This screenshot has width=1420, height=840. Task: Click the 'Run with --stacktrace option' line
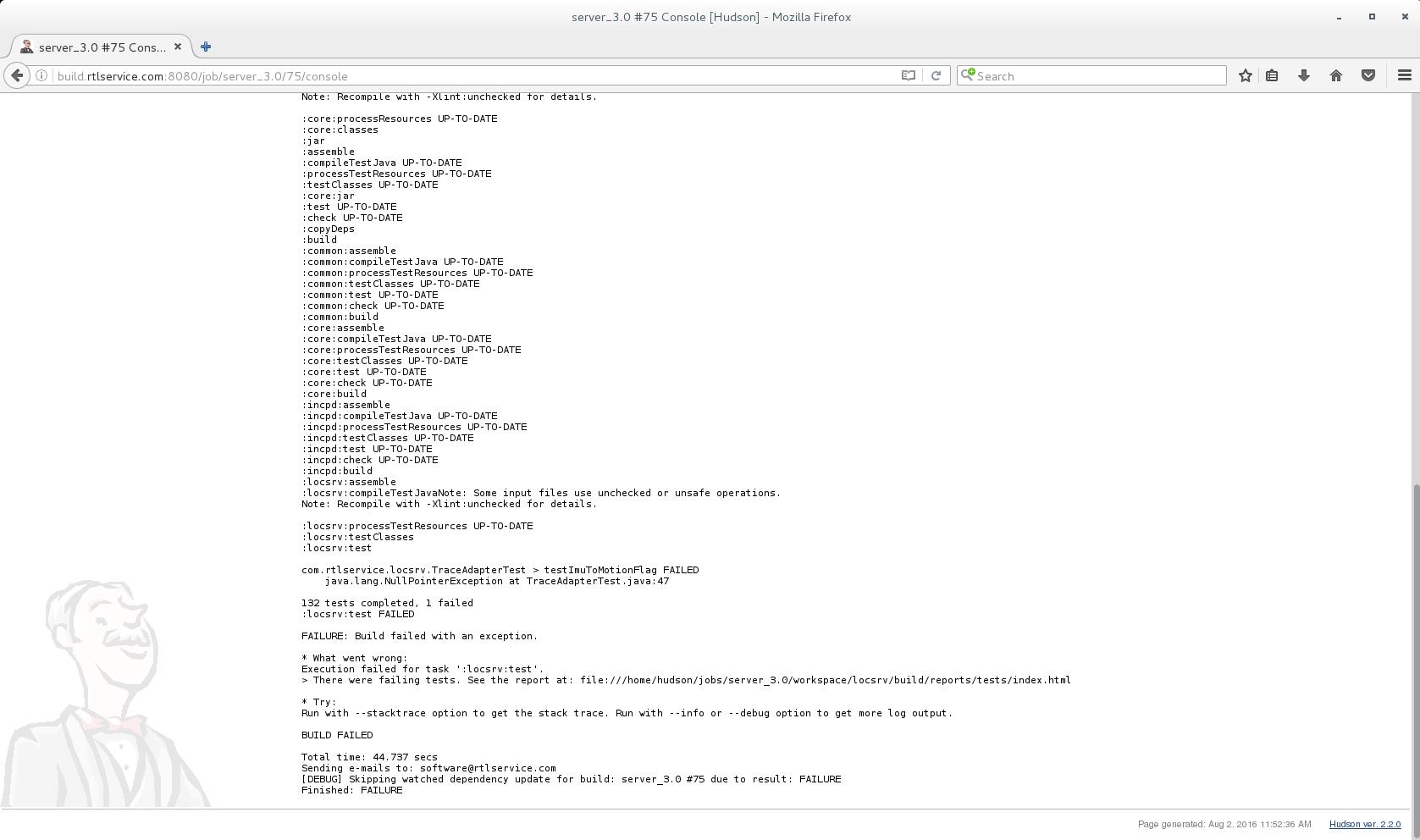tap(627, 713)
